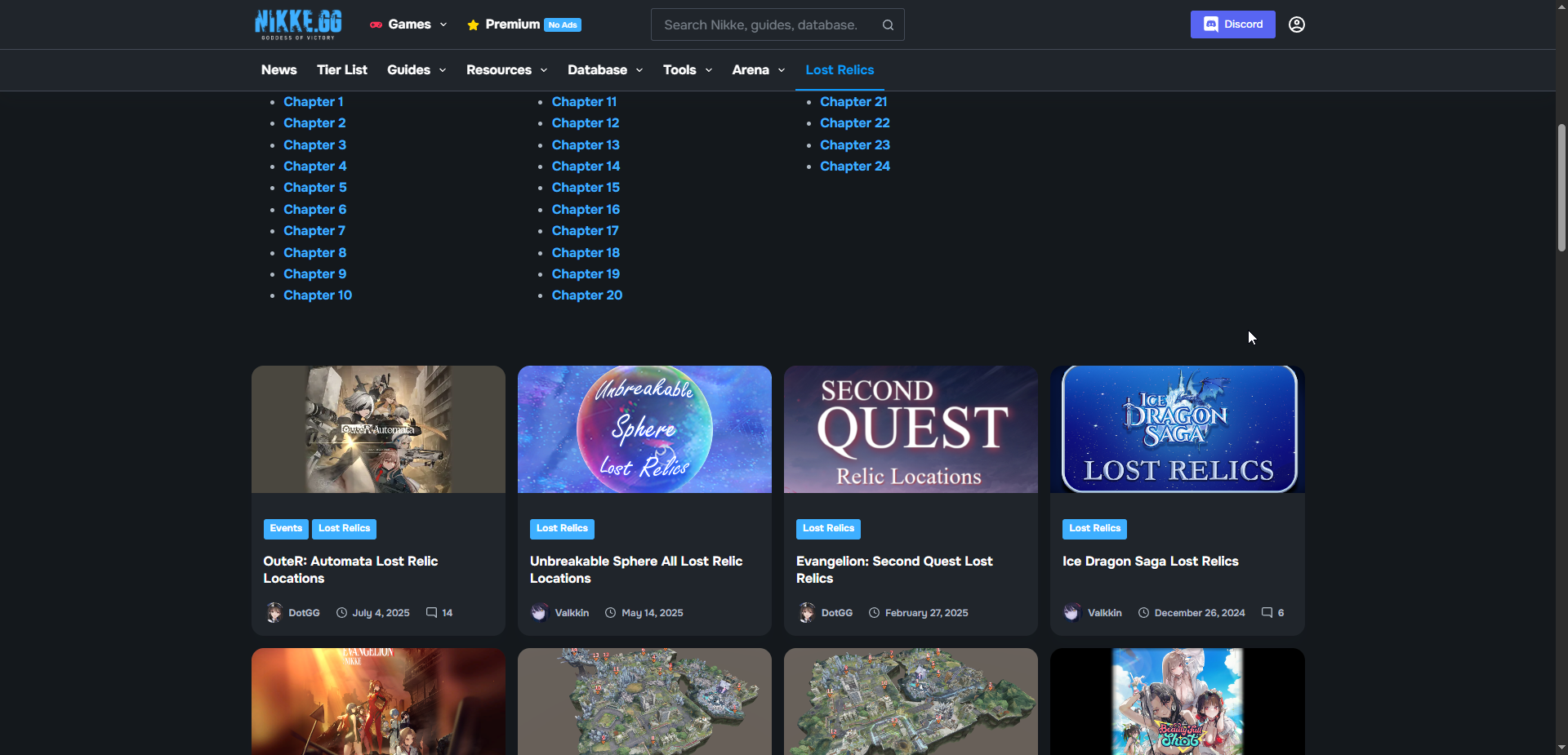Open OuteR: Automata Lost Relic Locations article title
The height and width of the screenshot is (755, 1568).
click(350, 570)
